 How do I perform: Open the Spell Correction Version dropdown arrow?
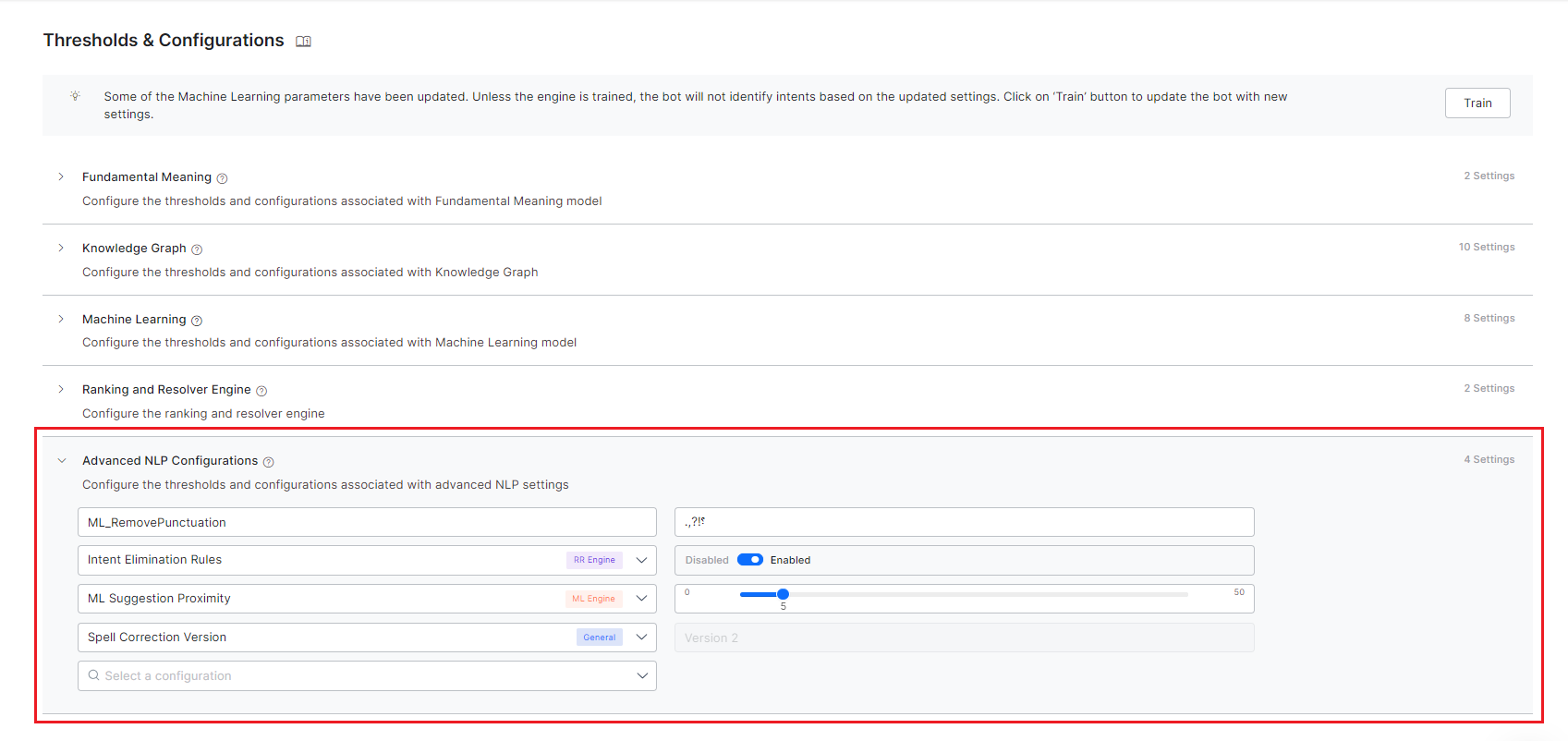[x=641, y=638]
